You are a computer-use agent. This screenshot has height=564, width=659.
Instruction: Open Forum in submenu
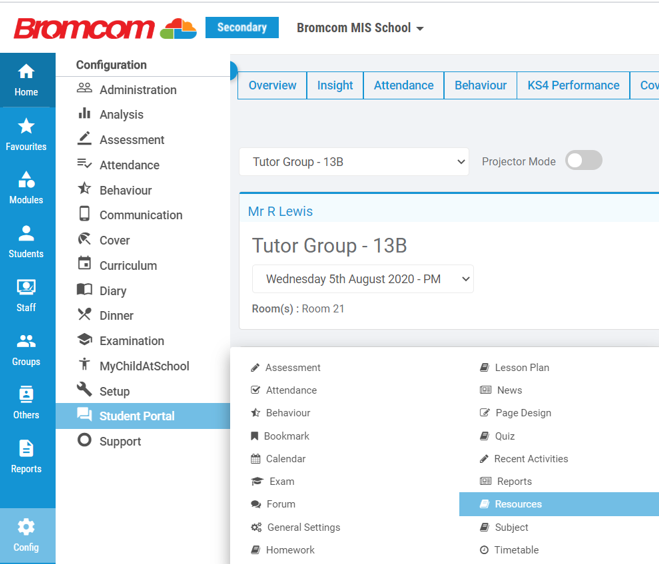coord(273,504)
